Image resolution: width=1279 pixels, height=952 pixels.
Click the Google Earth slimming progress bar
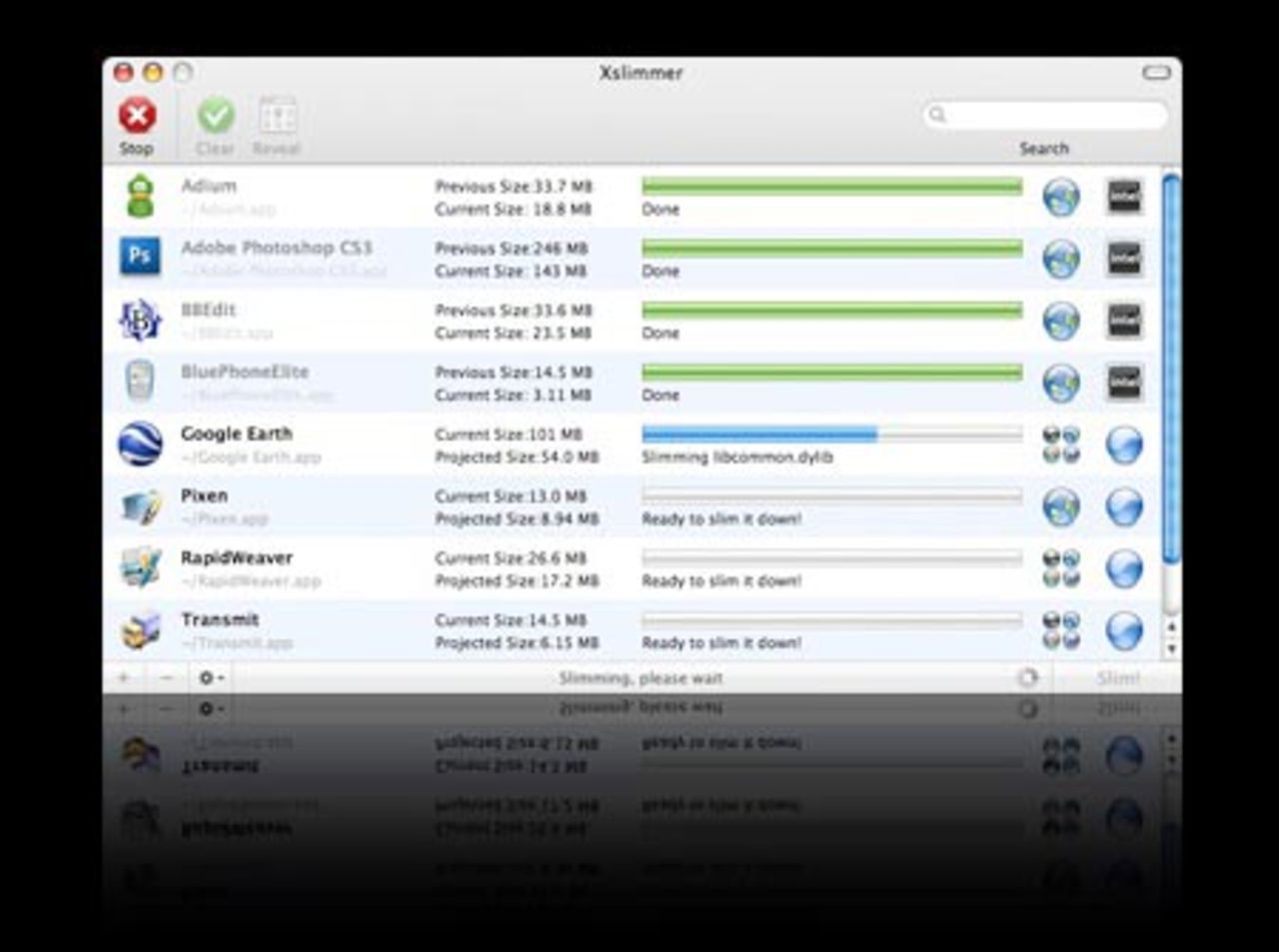(x=831, y=435)
